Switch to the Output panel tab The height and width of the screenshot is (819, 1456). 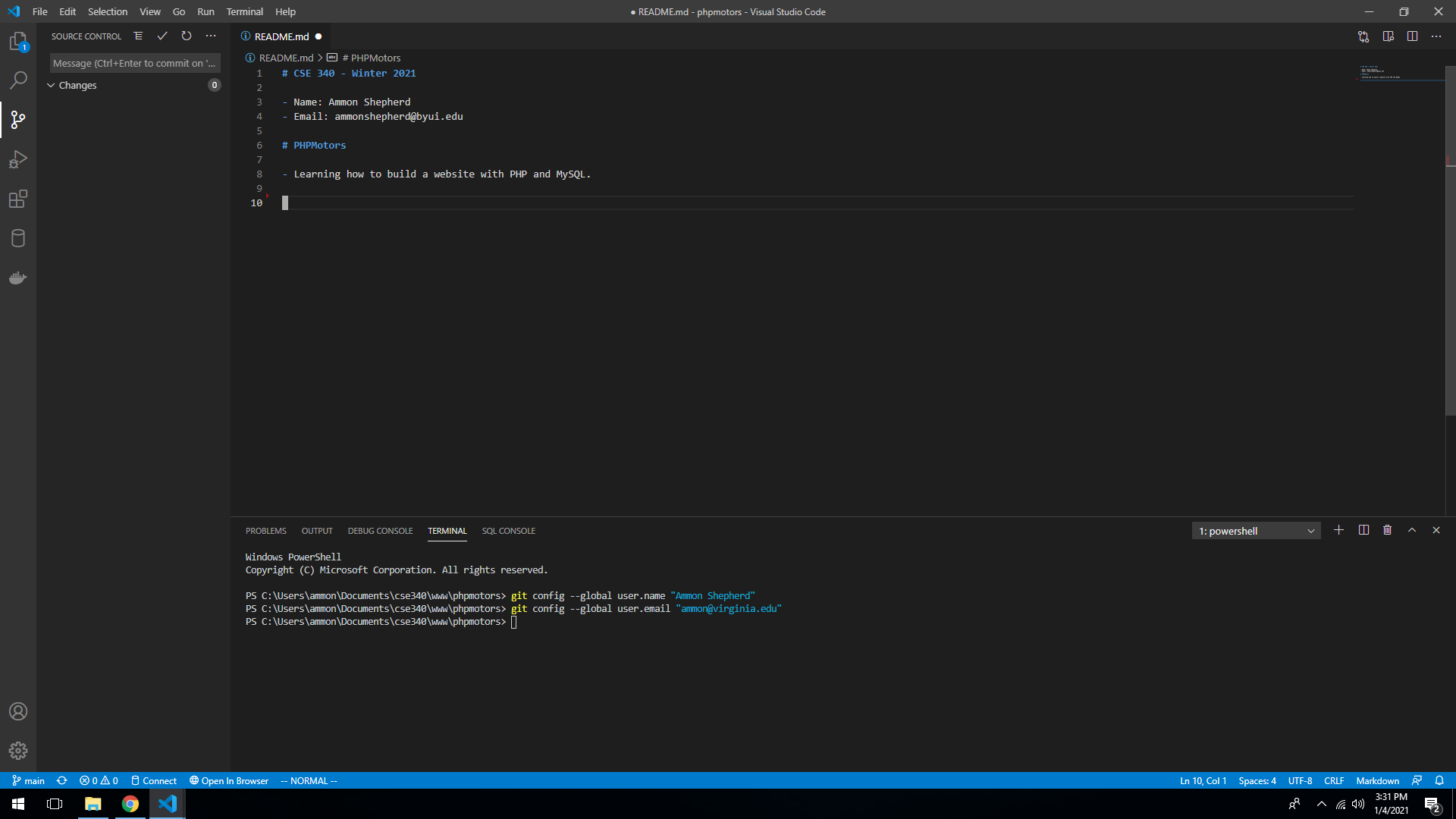click(x=317, y=531)
